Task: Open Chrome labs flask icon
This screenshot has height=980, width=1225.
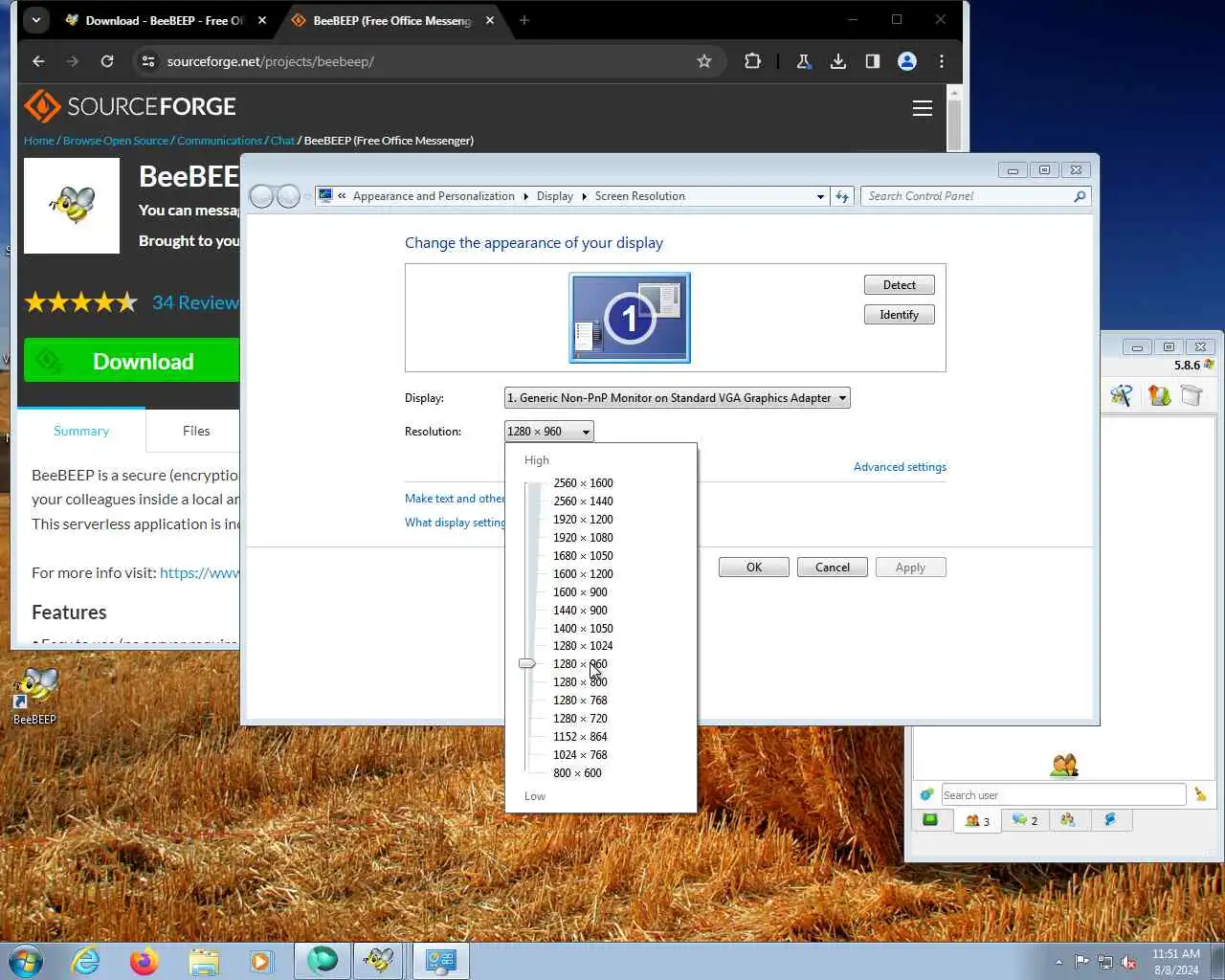Action: tap(804, 61)
